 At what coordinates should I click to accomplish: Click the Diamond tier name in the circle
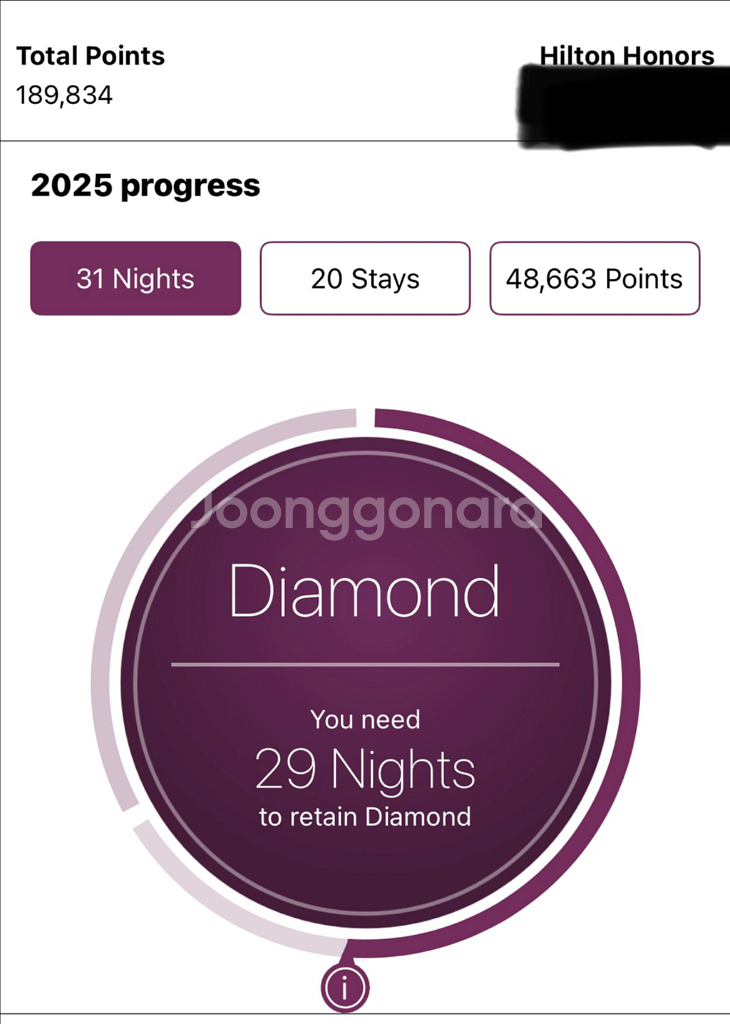coord(365,591)
